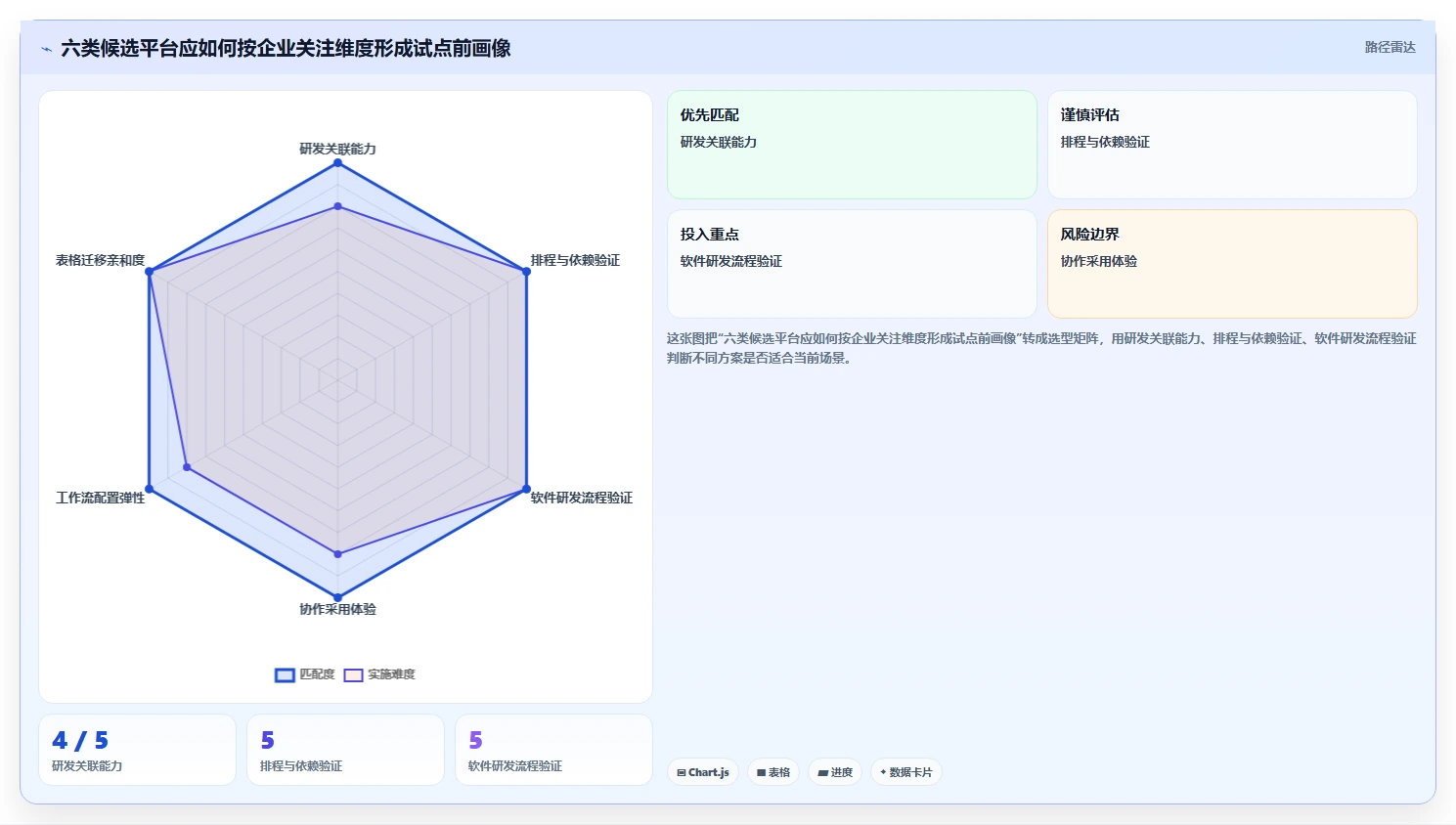The height and width of the screenshot is (825, 1456).
Task: Click the chart title 六类候选平台应如何按企业关注维度形成试点前画像
Action: pos(286,49)
